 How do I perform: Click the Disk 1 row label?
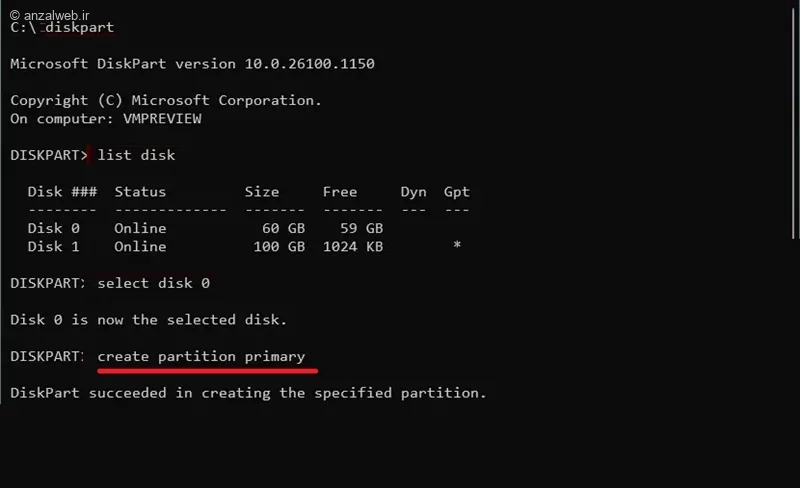pyautogui.click(x=54, y=247)
